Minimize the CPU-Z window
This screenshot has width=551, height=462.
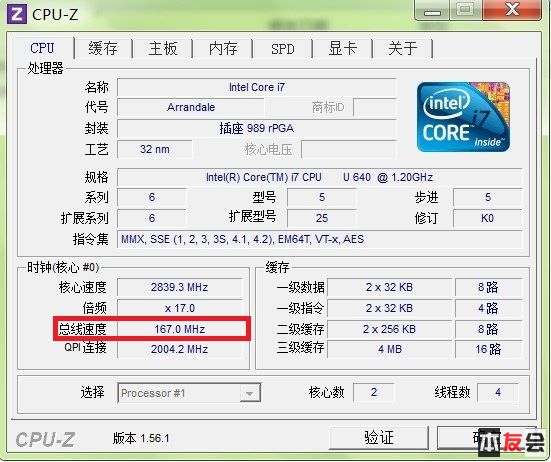432,11
